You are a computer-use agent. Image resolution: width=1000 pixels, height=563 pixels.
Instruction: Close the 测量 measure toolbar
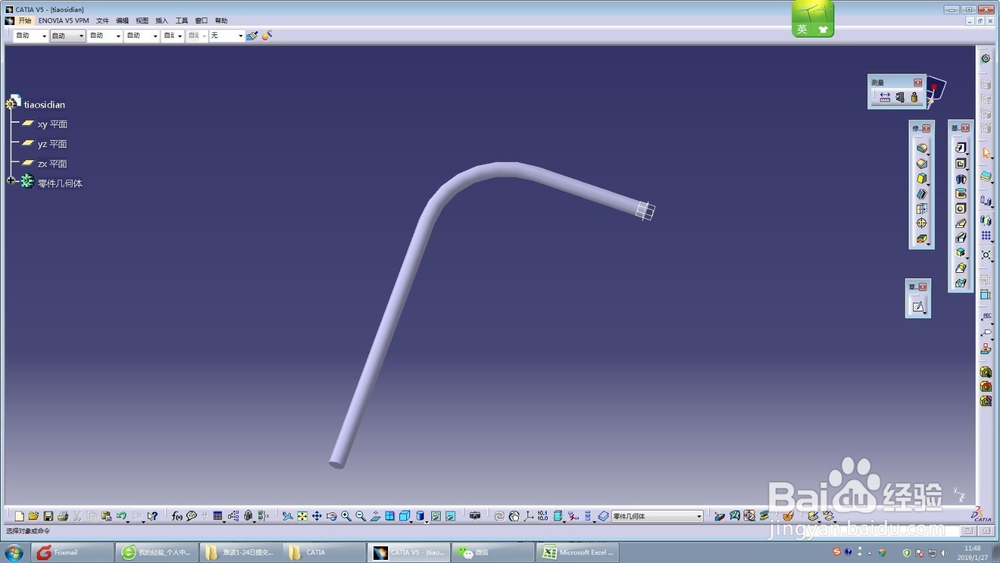[918, 82]
